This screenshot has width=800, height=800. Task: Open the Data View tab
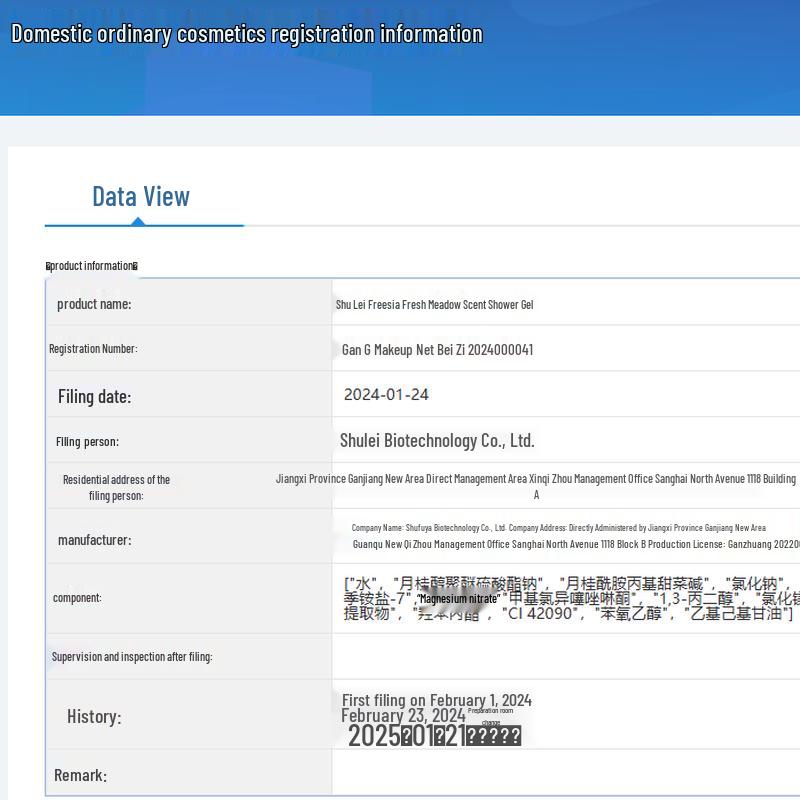tap(141, 196)
